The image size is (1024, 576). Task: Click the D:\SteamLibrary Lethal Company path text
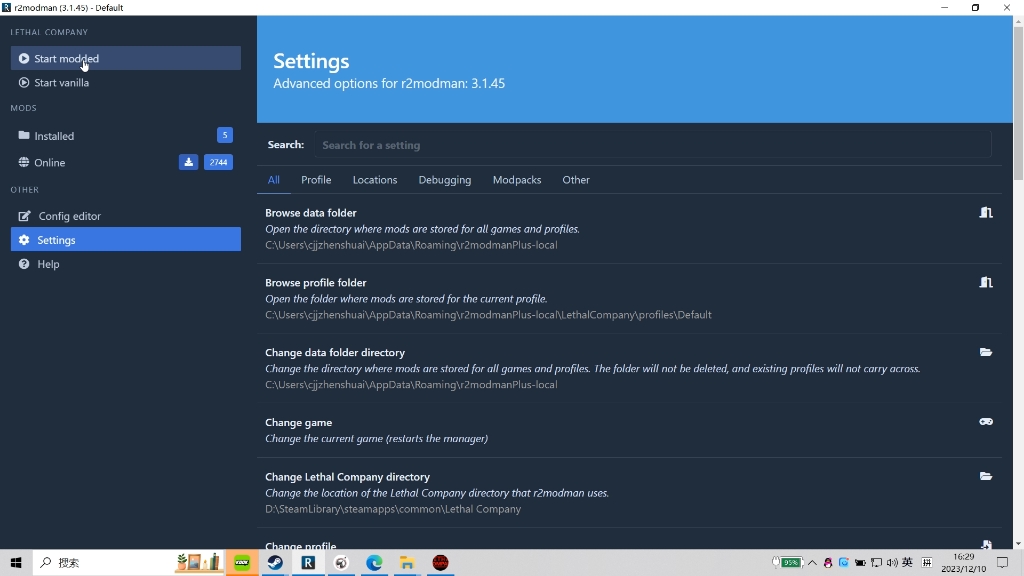click(393, 509)
